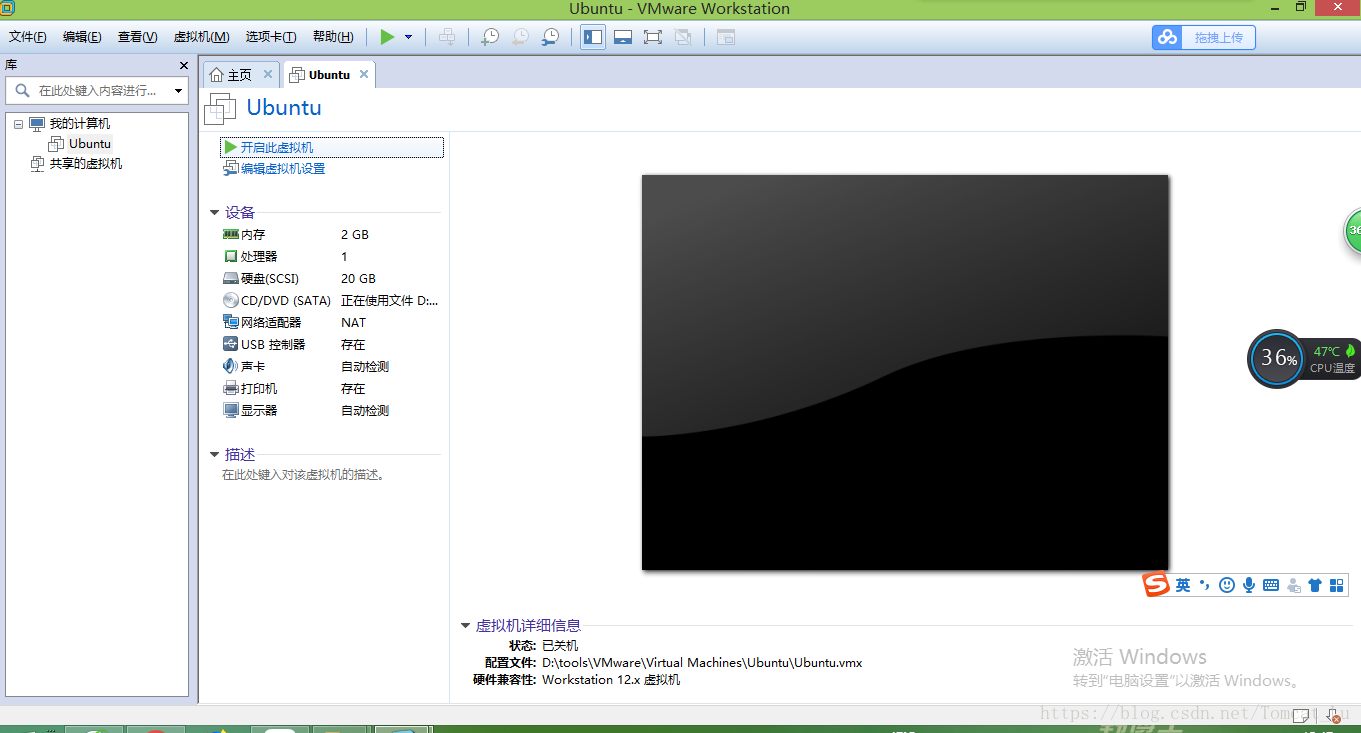Open the Sogou skin shirt icon
This screenshot has height=733, width=1361.
[1315, 586]
